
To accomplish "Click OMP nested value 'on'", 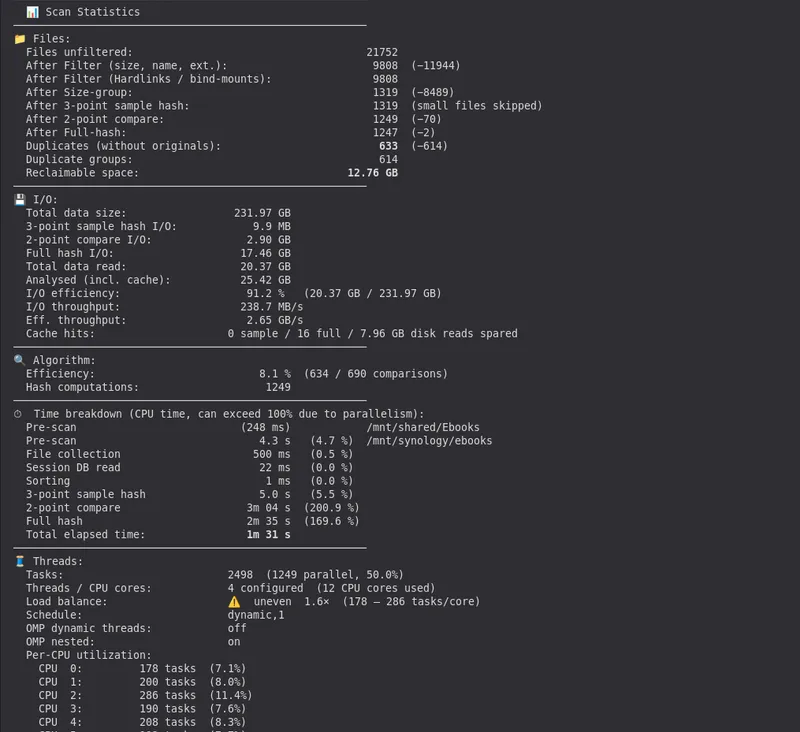I will (234, 642).
